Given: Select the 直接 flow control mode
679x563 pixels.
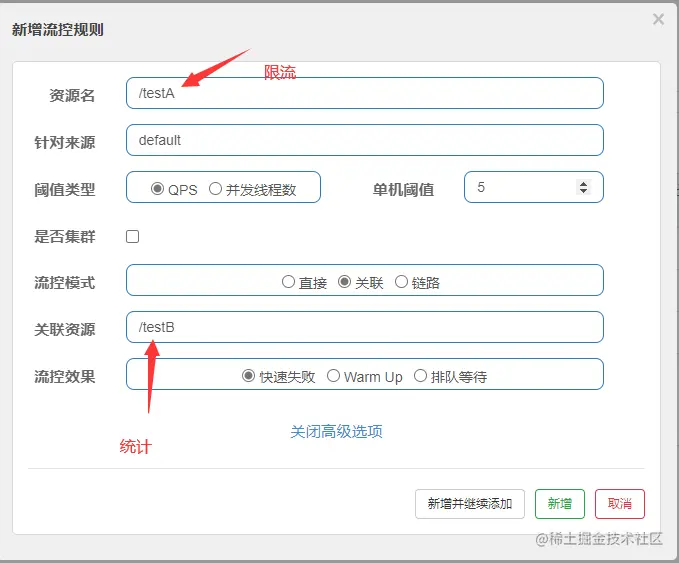Looking at the screenshot, I should (288, 282).
